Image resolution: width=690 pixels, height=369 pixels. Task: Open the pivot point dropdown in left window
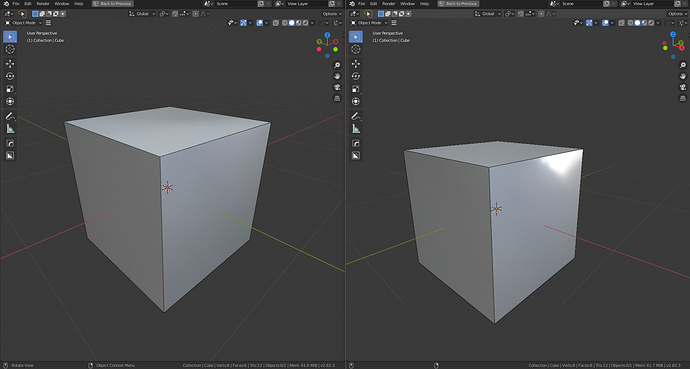click(164, 14)
